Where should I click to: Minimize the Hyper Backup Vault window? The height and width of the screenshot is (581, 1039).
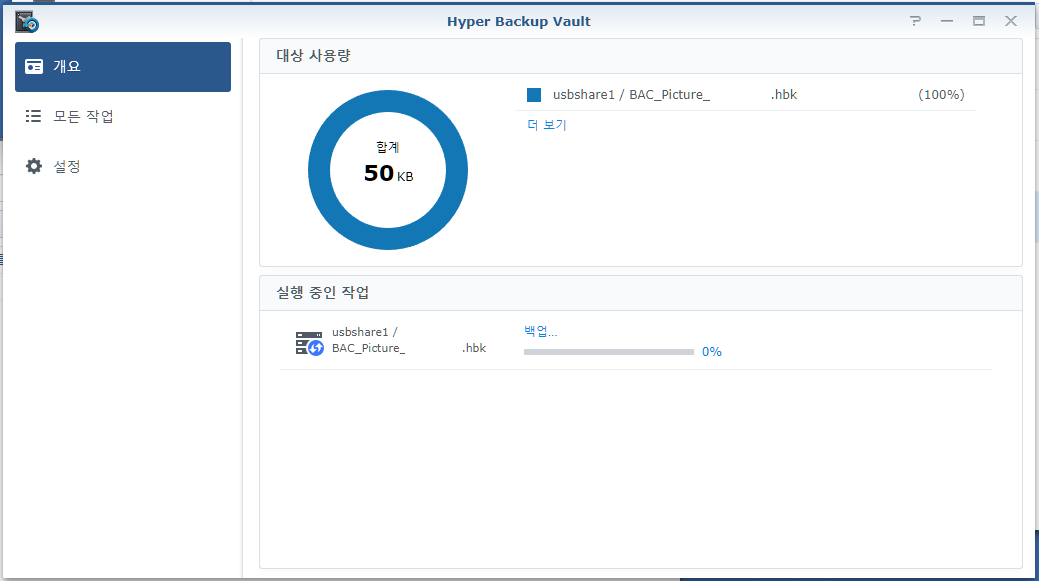(947, 21)
